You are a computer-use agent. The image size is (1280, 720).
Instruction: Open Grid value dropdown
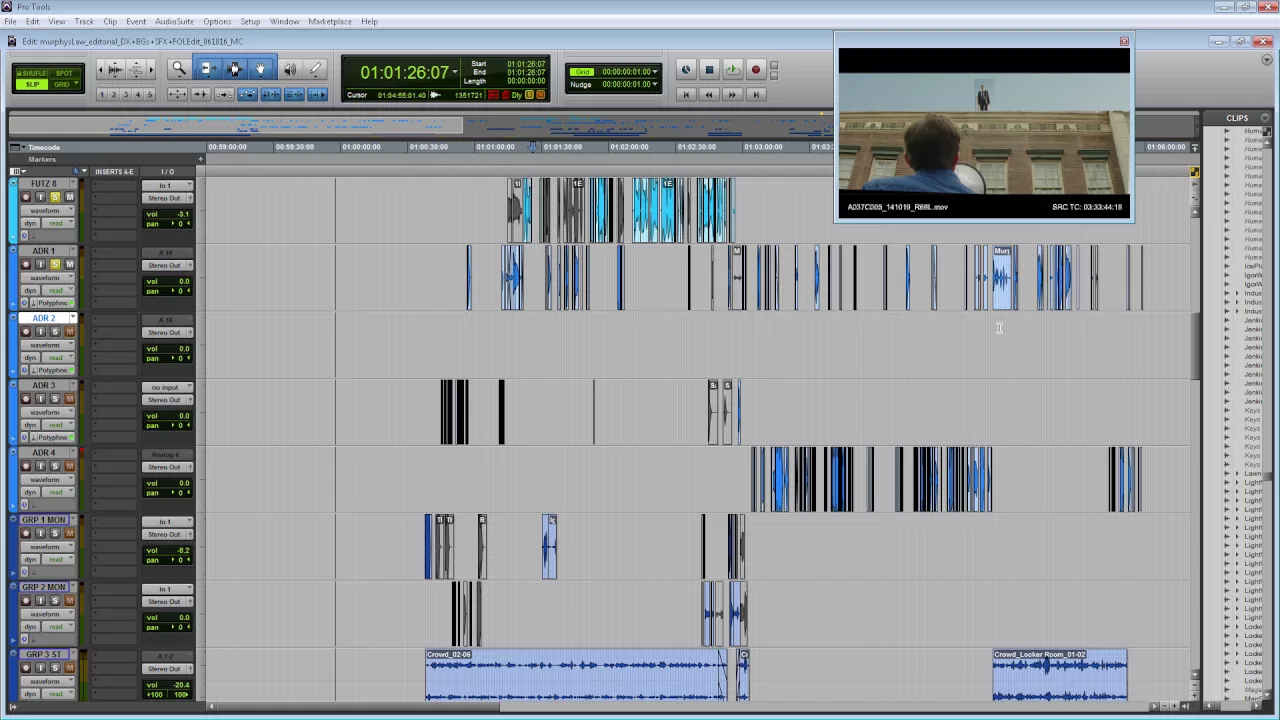[x=655, y=72]
